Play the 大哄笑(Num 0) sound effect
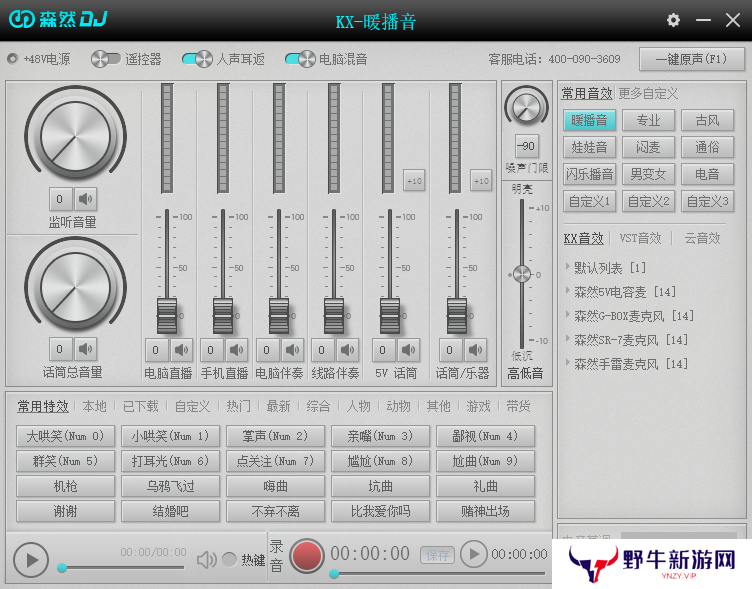 click(x=66, y=436)
